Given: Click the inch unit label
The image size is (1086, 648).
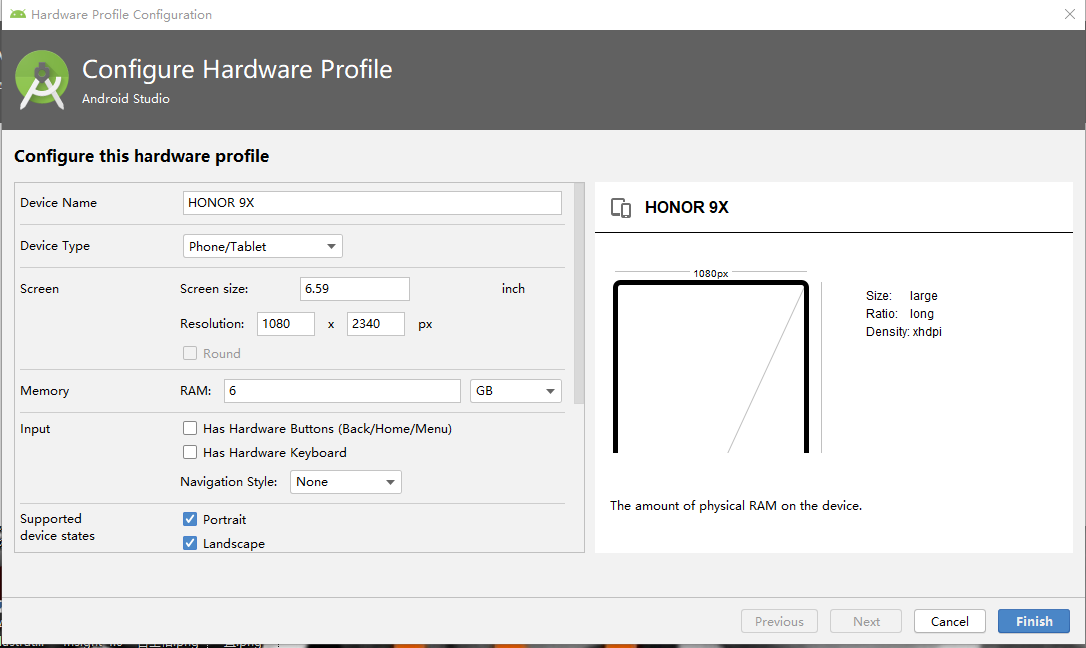Looking at the screenshot, I should coord(513,289).
